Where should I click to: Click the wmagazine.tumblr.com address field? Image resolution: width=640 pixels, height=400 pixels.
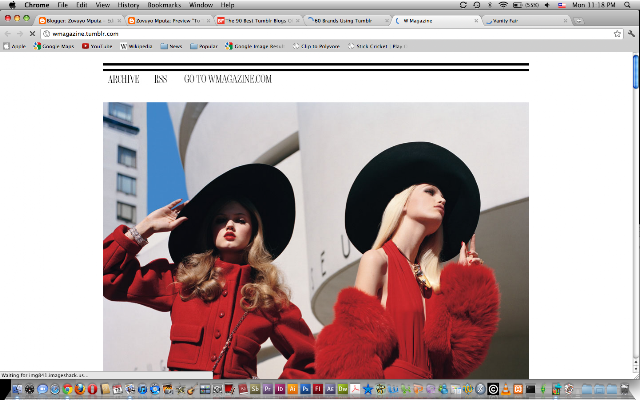click(x=327, y=34)
